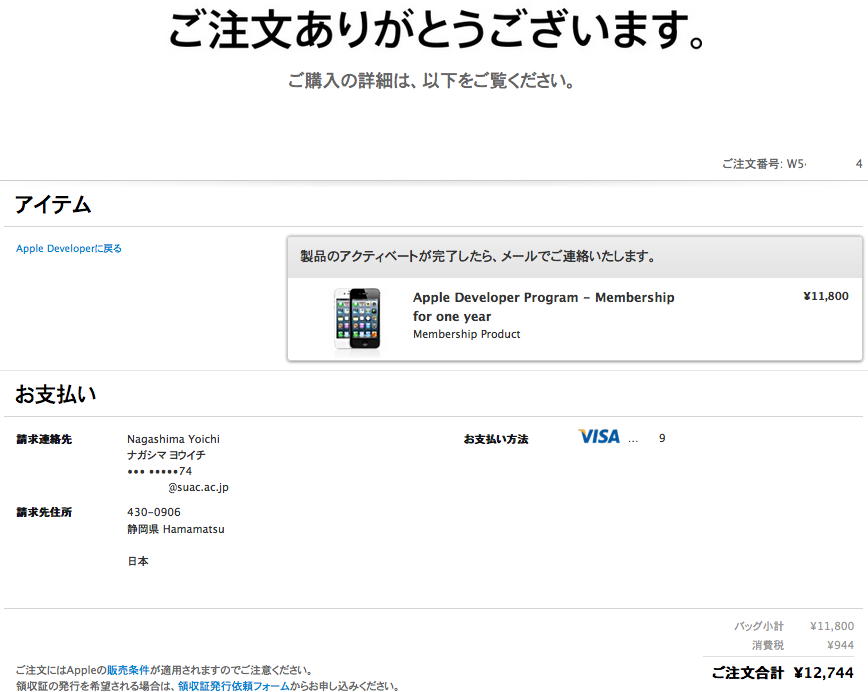
Task: Click the ご注文ありがとうございます heading
Action: tap(437, 30)
